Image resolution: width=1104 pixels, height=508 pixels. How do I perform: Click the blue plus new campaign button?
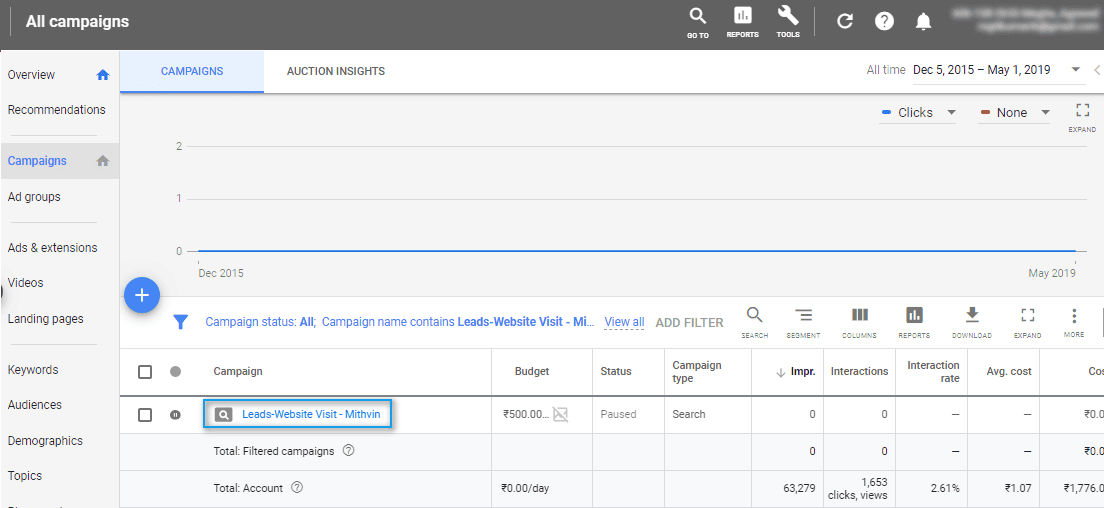click(x=142, y=295)
